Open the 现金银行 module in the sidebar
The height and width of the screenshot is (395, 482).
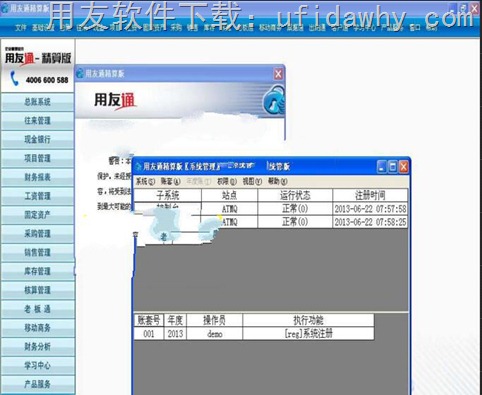[37, 139]
